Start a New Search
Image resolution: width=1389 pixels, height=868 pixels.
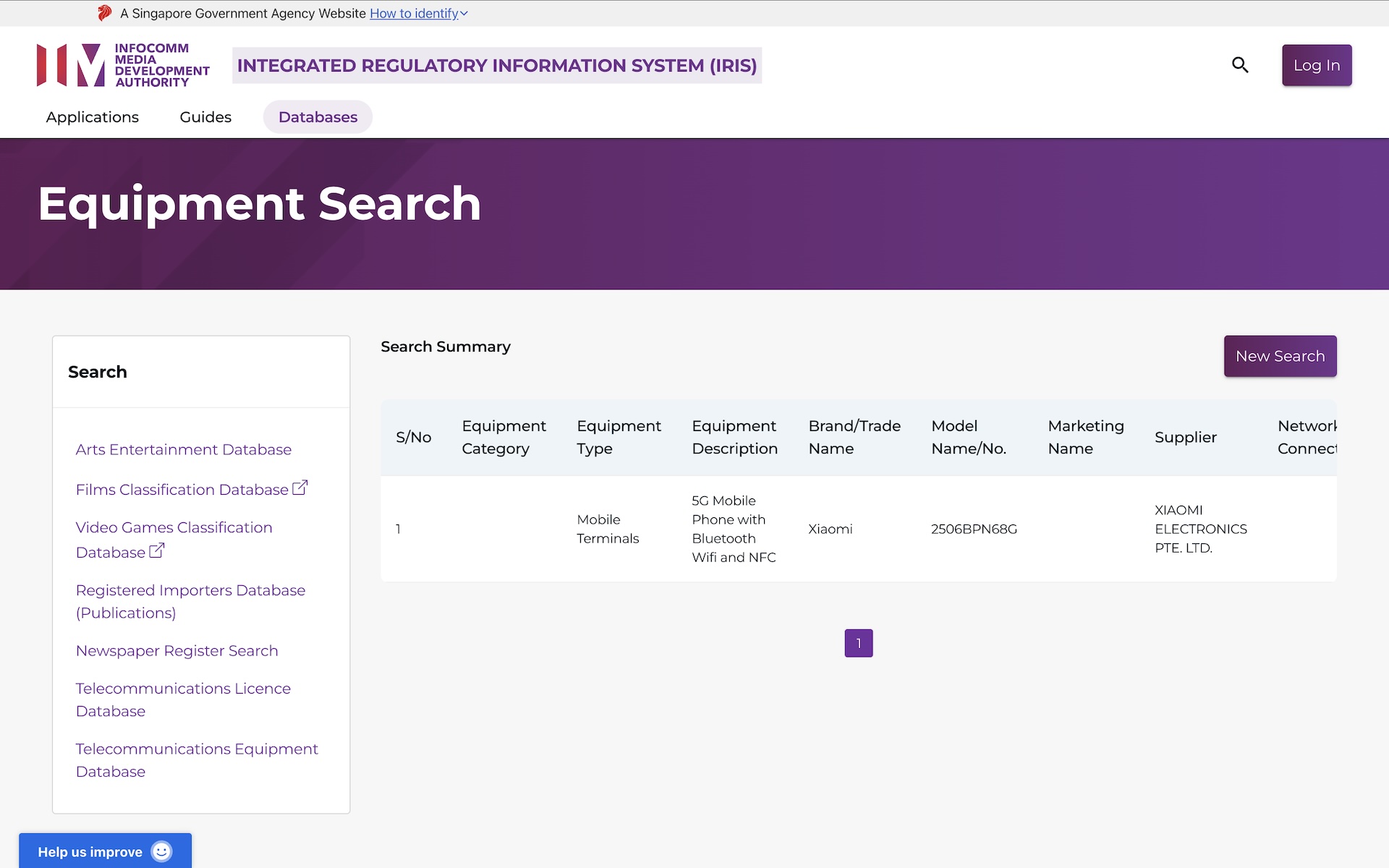point(1280,356)
